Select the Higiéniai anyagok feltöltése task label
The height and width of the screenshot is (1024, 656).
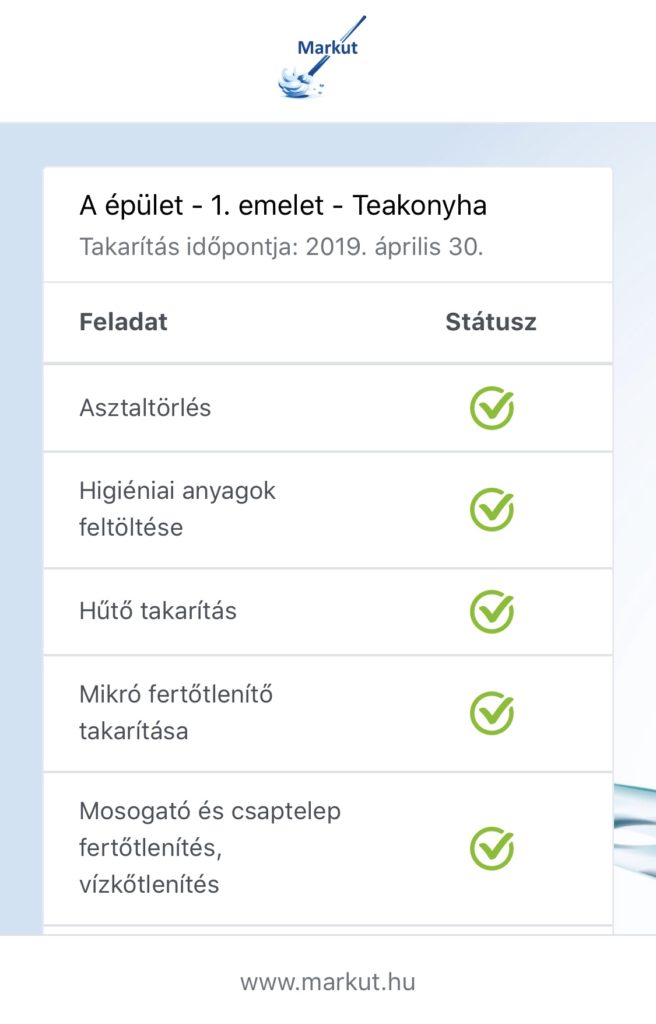177,509
